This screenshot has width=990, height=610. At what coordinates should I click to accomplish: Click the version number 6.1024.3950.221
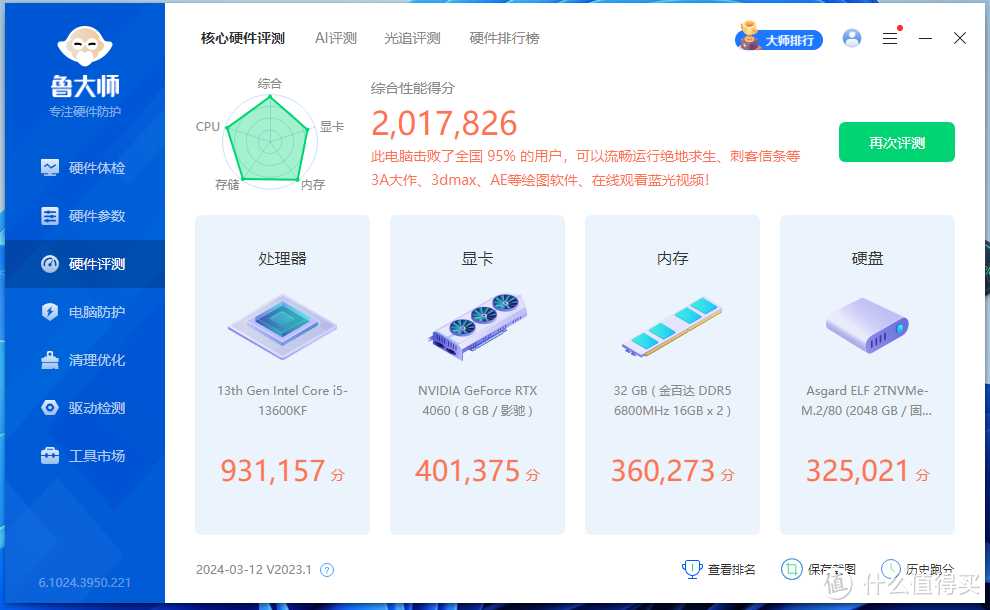click(85, 583)
